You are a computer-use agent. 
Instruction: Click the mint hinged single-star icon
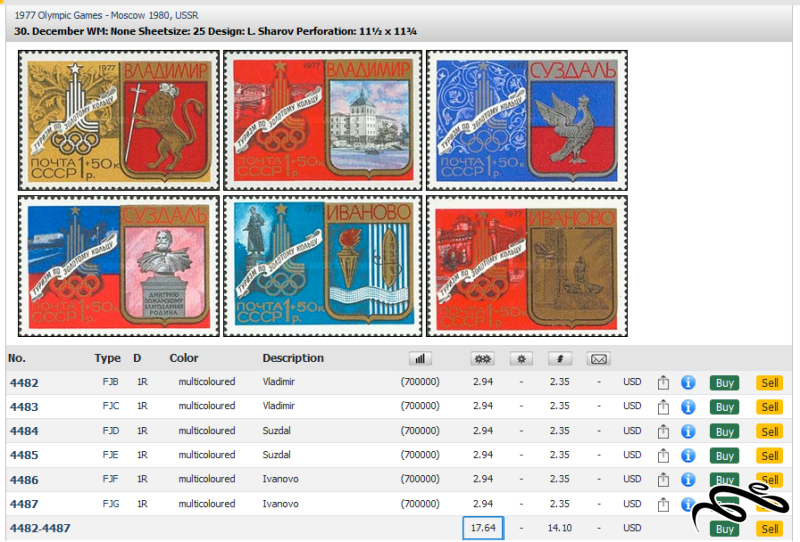tap(521, 359)
